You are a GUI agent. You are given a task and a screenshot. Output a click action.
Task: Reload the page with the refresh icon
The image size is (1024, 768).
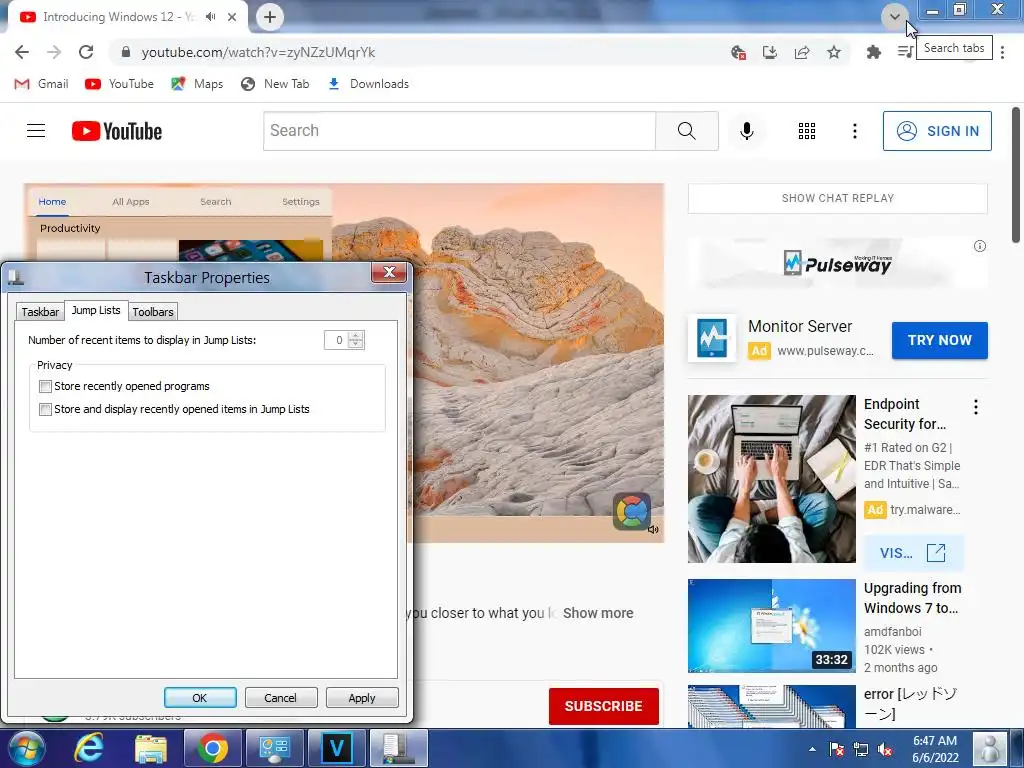(86, 52)
